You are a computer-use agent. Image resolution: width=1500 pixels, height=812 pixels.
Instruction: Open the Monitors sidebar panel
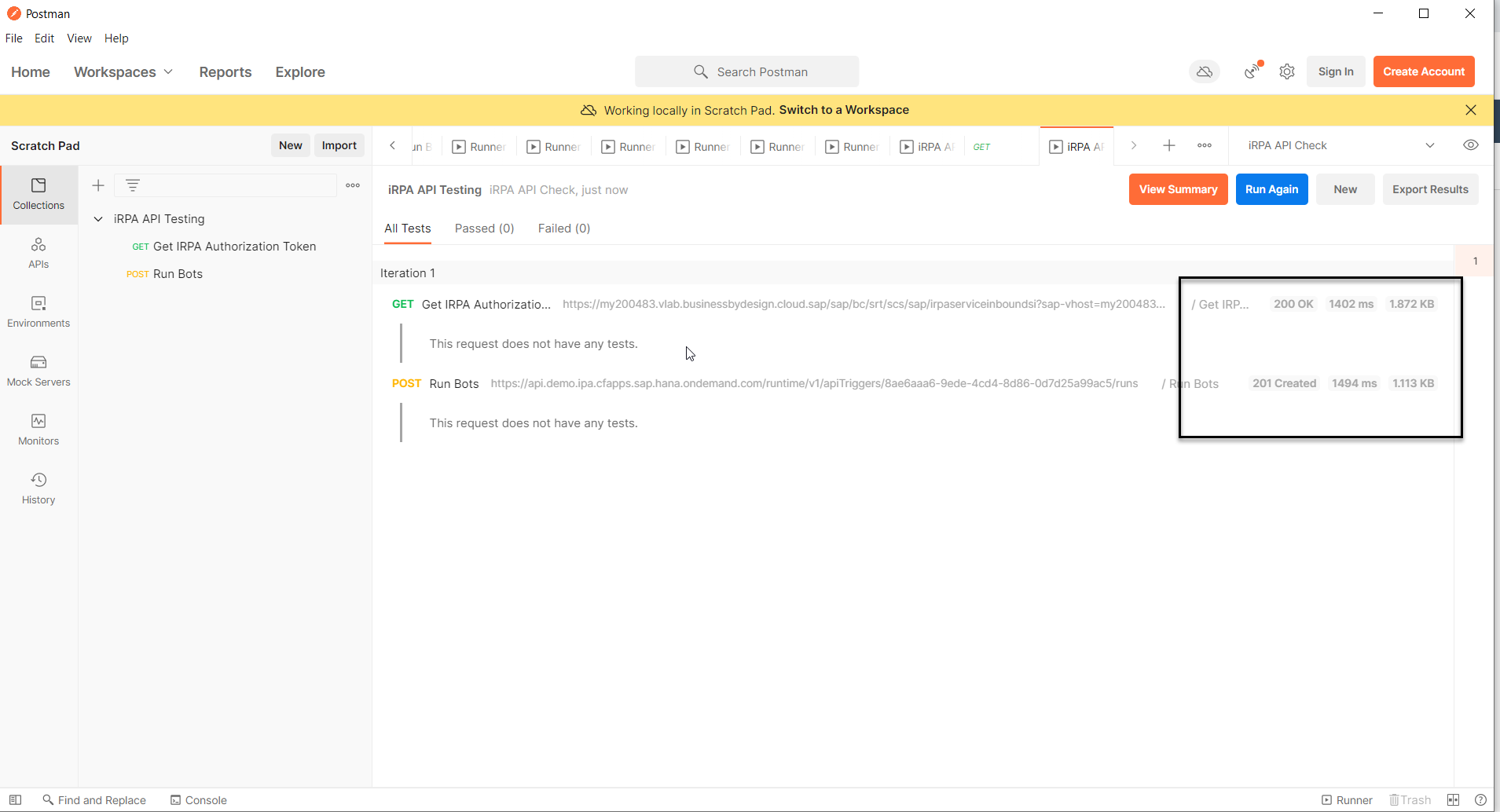(39, 430)
